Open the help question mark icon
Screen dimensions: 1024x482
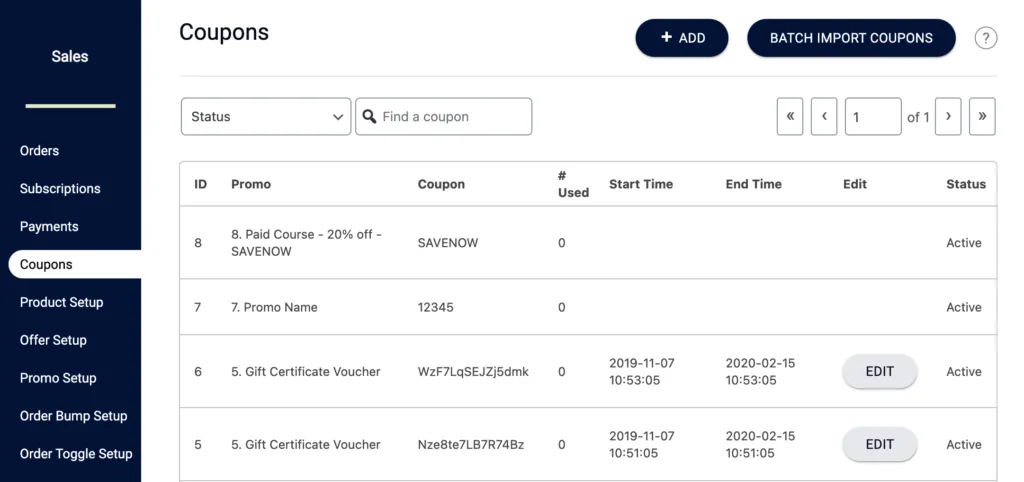click(x=985, y=39)
